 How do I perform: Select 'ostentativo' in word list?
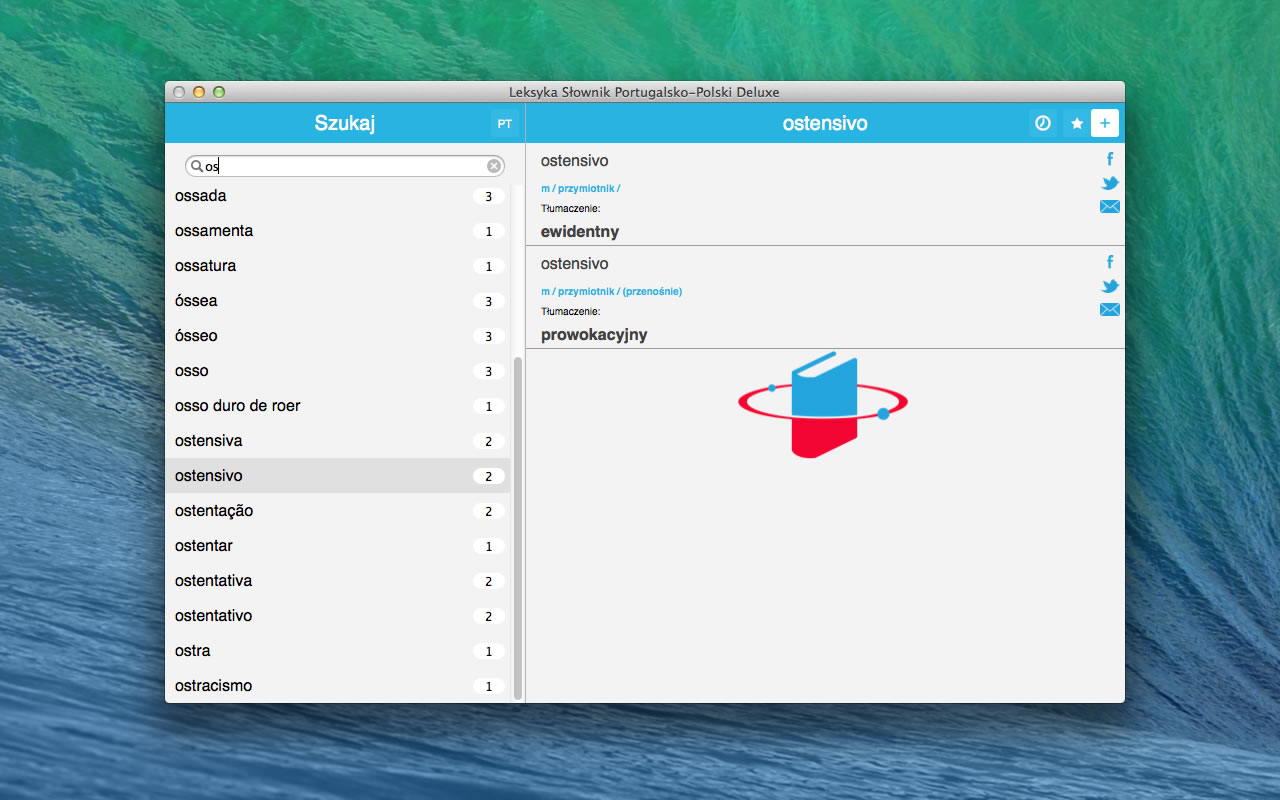tap(338, 616)
